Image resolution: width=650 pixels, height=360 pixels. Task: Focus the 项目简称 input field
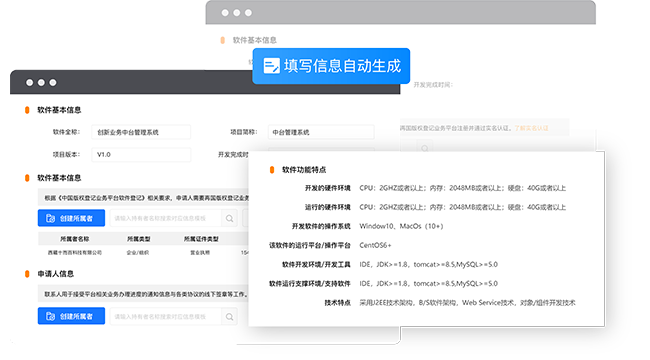pyautogui.click(x=321, y=132)
